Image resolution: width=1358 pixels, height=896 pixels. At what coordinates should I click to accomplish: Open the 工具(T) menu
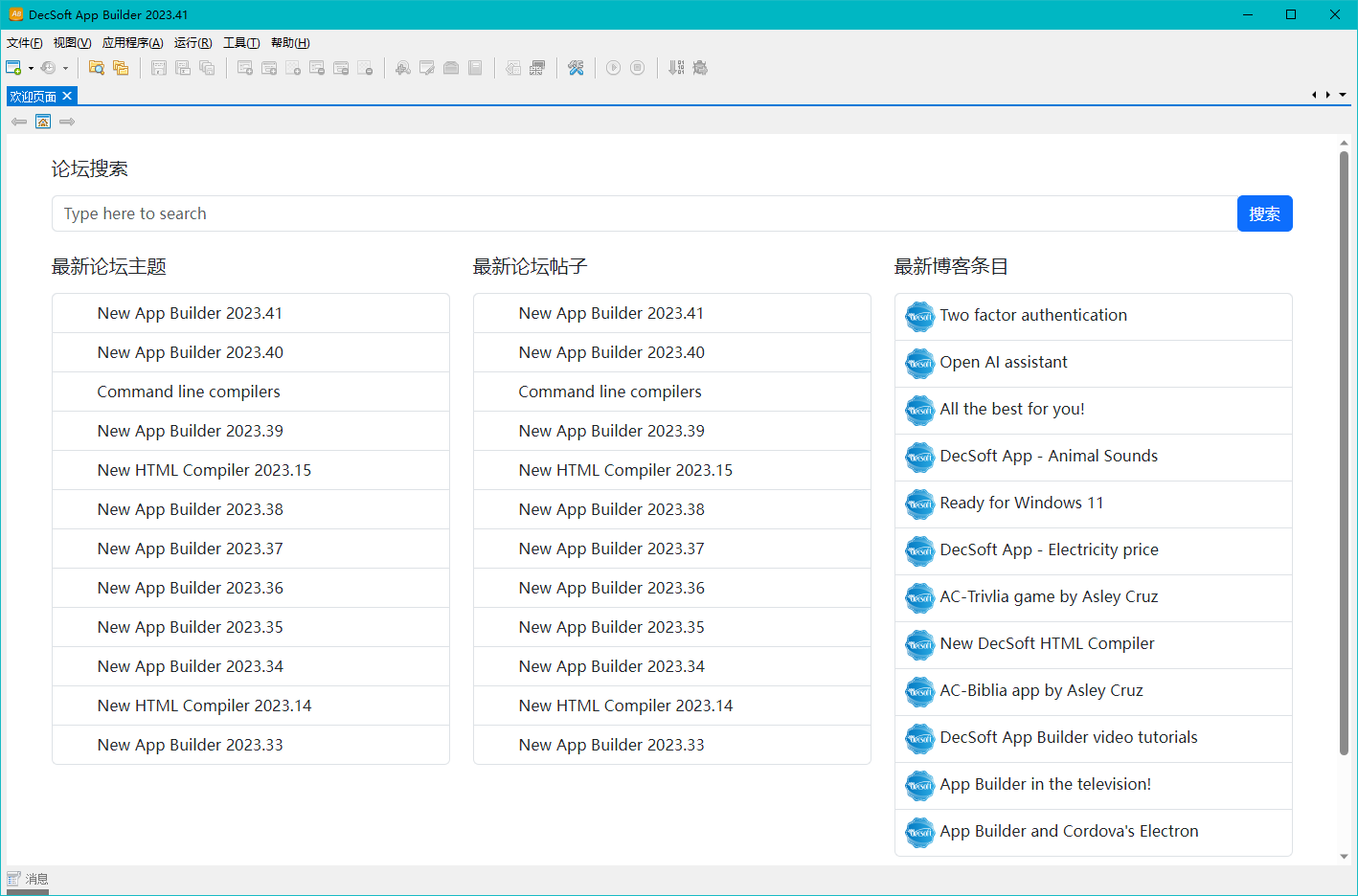click(x=241, y=43)
